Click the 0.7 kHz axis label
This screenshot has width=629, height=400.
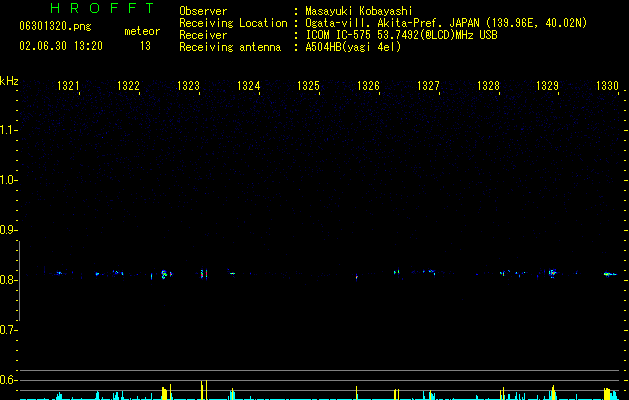(x=7, y=330)
